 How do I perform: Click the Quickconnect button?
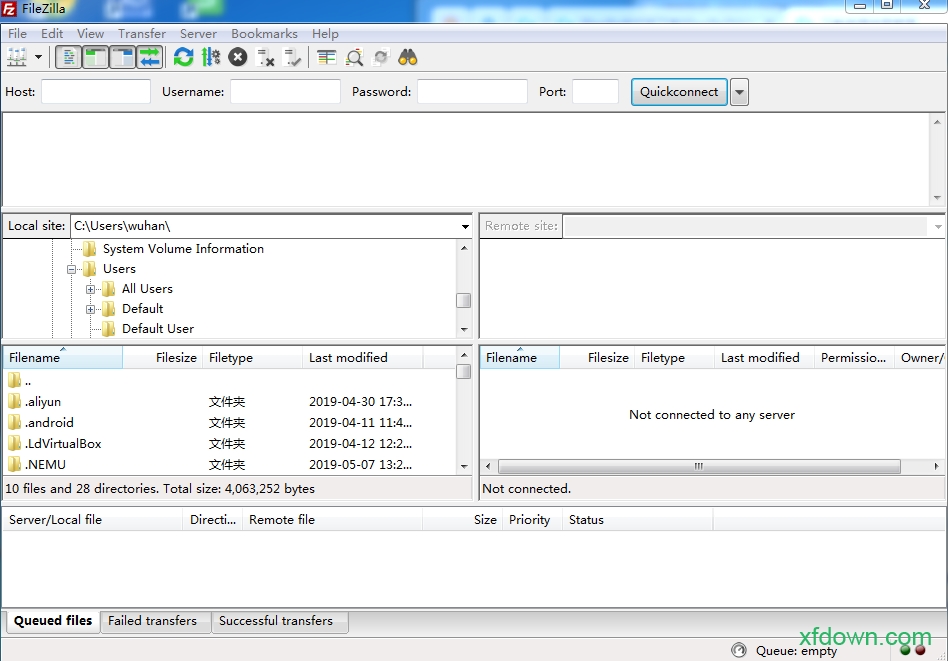pos(679,92)
